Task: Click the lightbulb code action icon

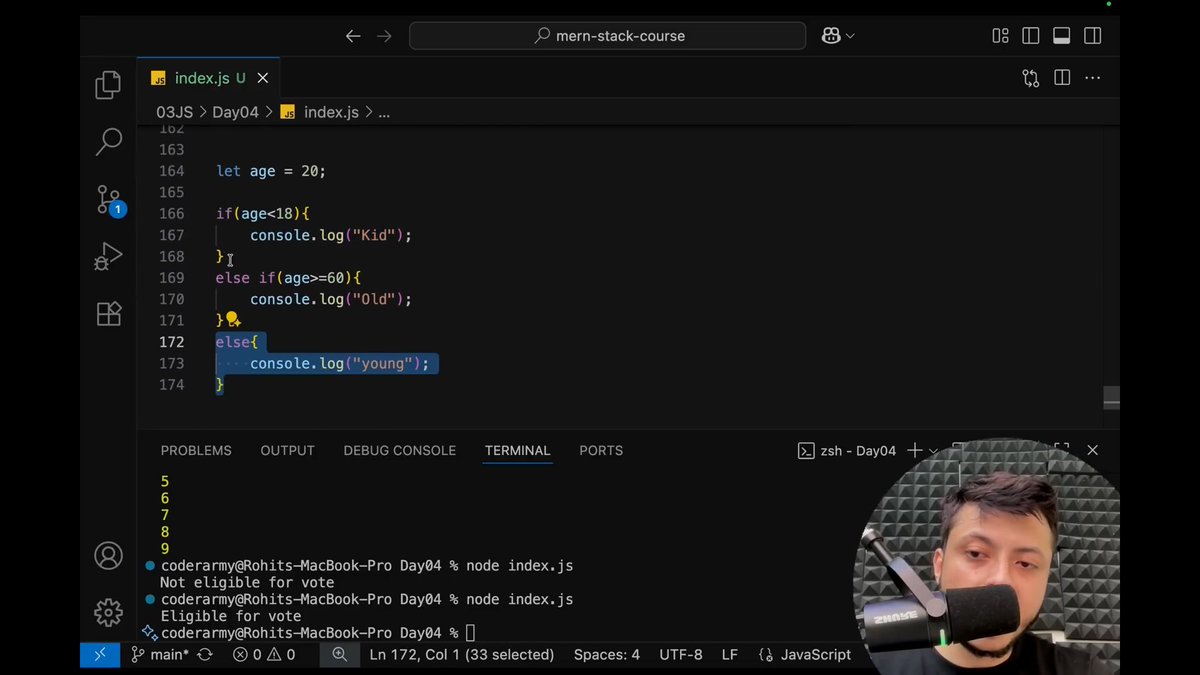Action: click(x=233, y=320)
